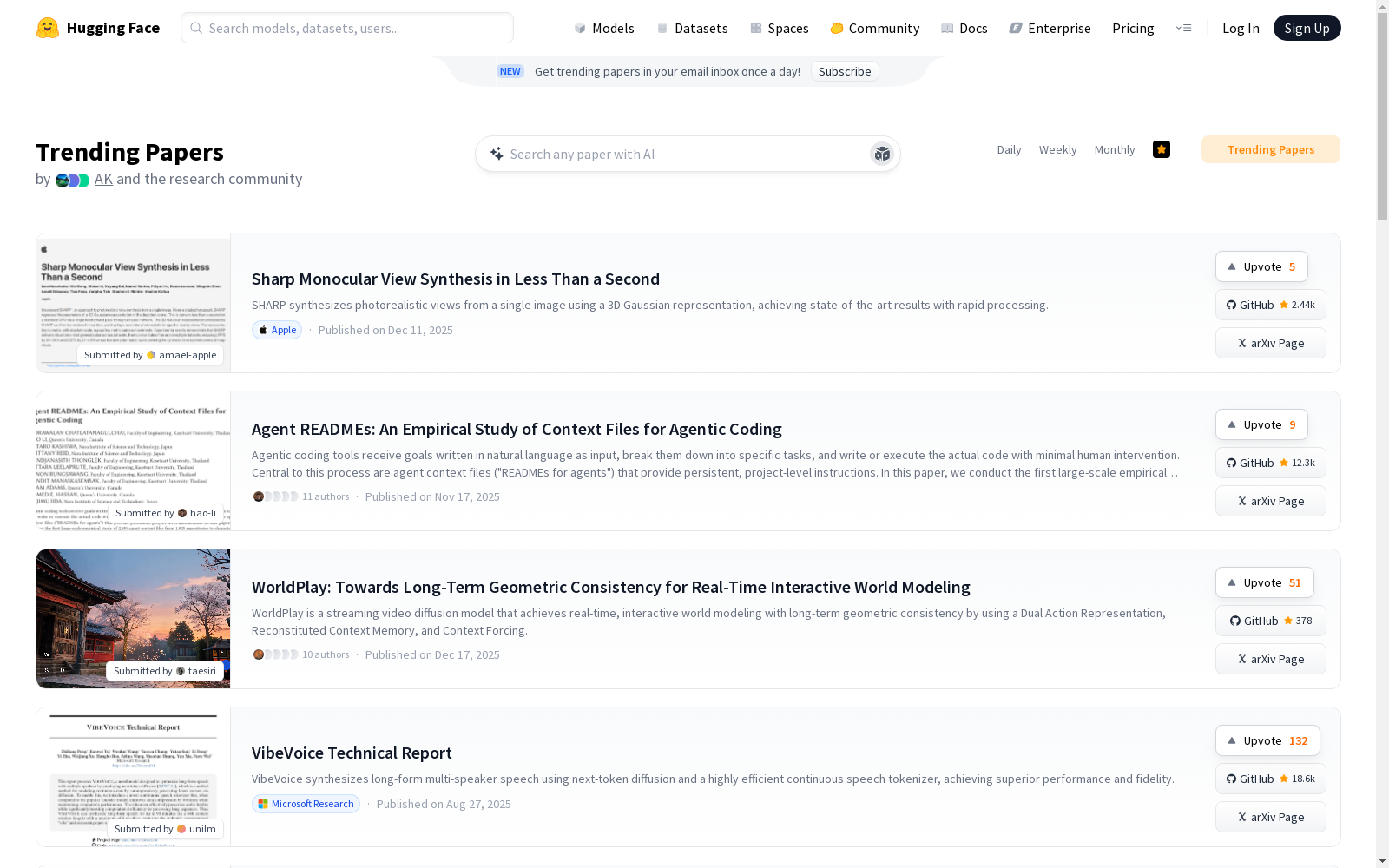Open arXiv page for WorldPlay paper

pyautogui.click(x=1270, y=659)
